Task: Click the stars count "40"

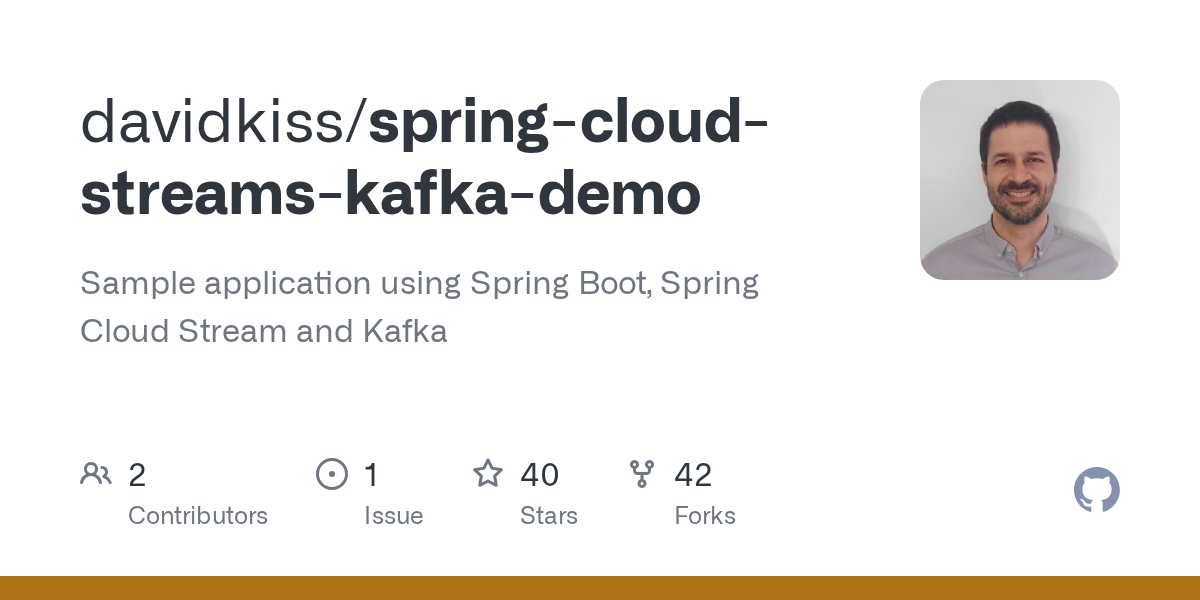Action: point(540,475)
